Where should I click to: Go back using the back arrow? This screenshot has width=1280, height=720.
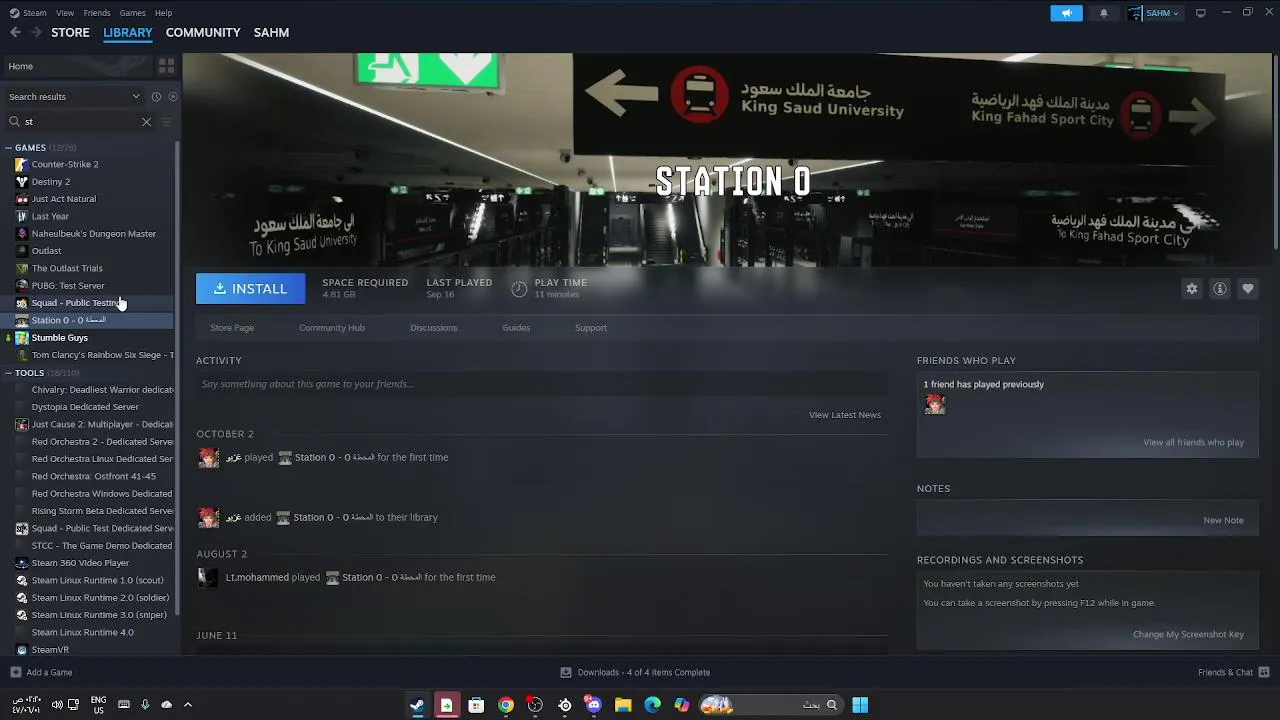pos(15,32)
